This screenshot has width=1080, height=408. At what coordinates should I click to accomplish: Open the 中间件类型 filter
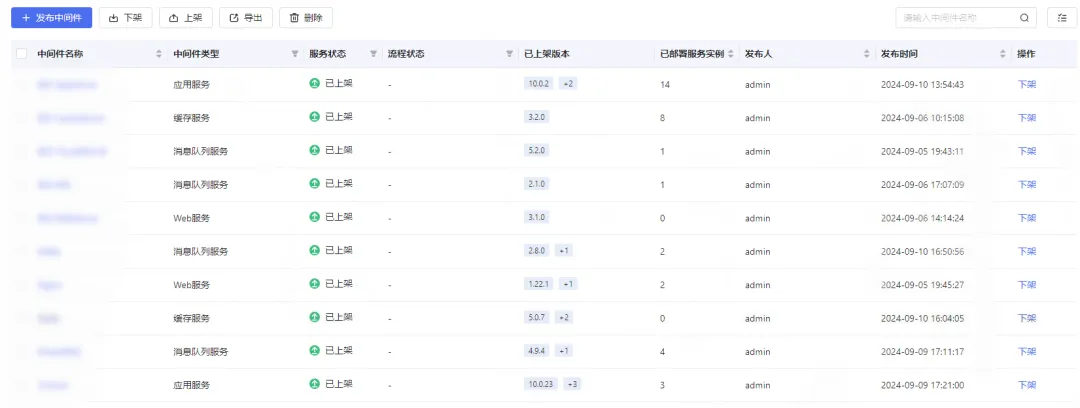click(x=294, y=54)
